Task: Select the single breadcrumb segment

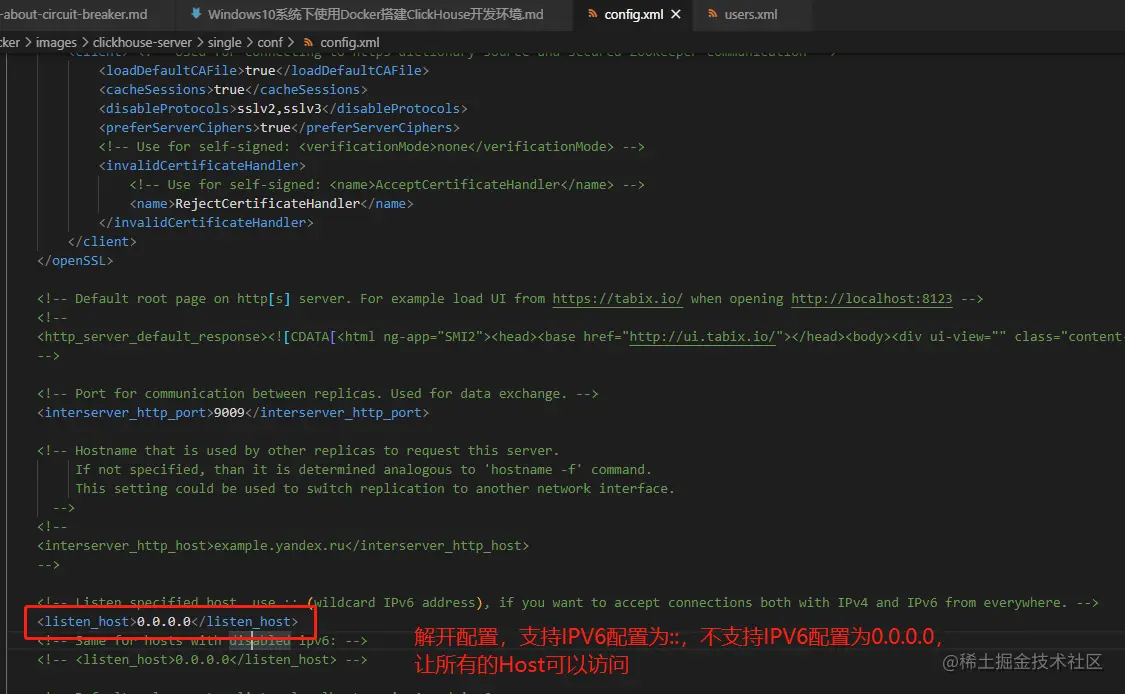Action: coord(225,42)
